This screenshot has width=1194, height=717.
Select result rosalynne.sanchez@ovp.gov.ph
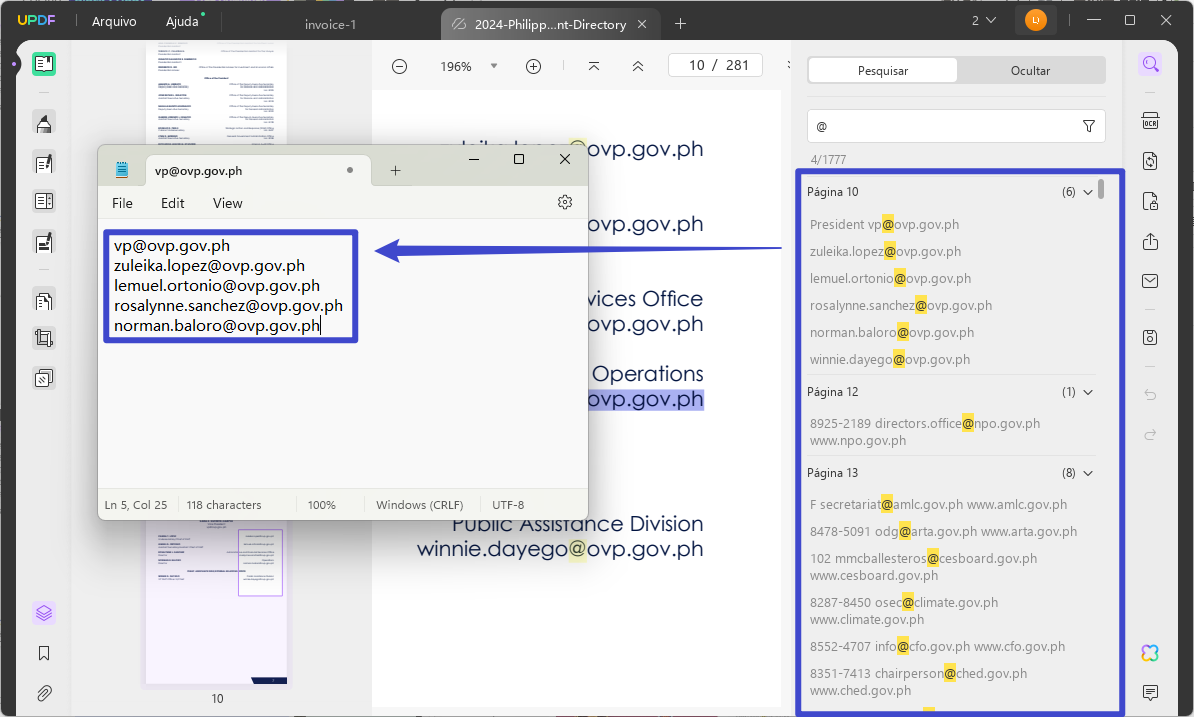901,305
